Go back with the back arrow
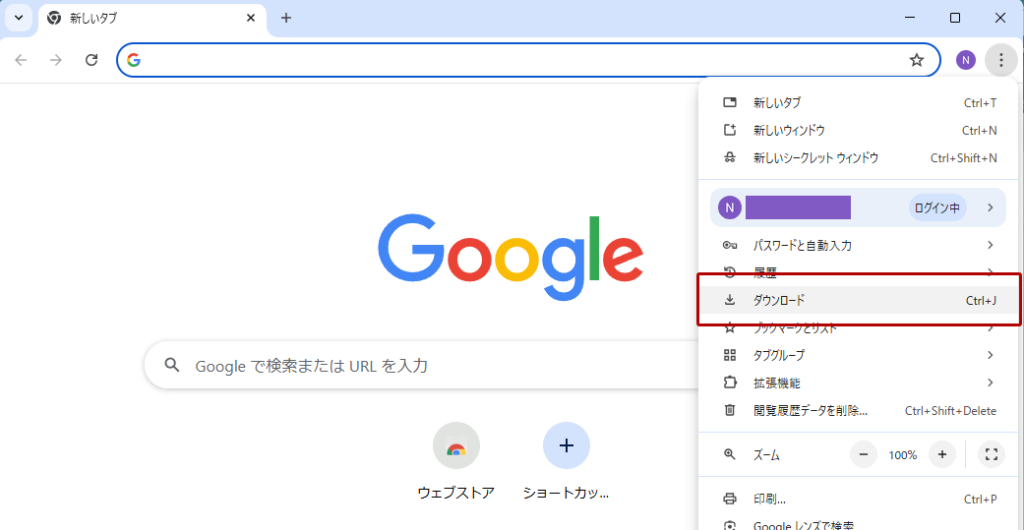 (22, 60)
